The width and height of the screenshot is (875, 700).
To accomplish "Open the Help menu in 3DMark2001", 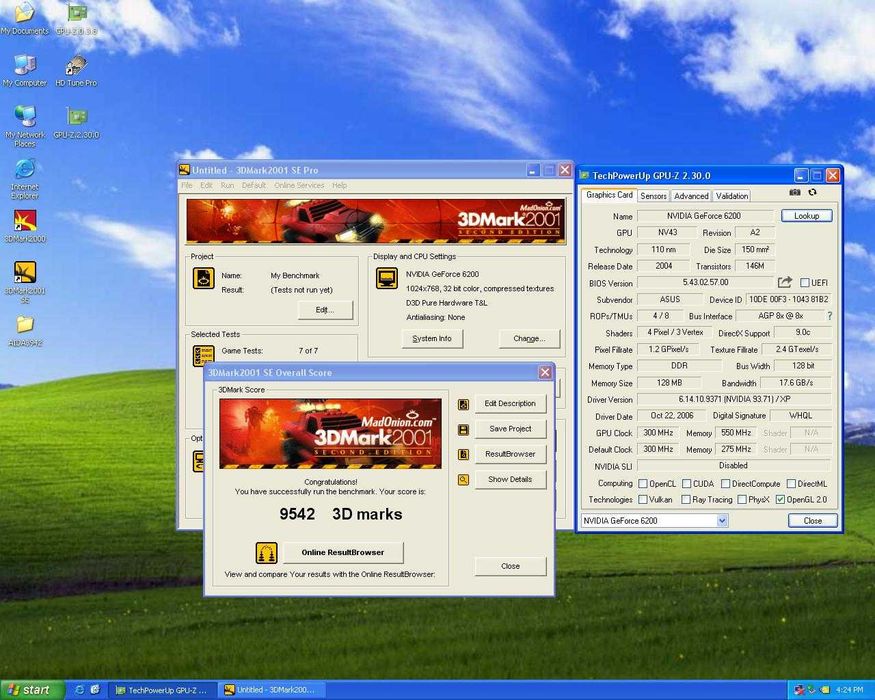I will click(x=339, y=185).
